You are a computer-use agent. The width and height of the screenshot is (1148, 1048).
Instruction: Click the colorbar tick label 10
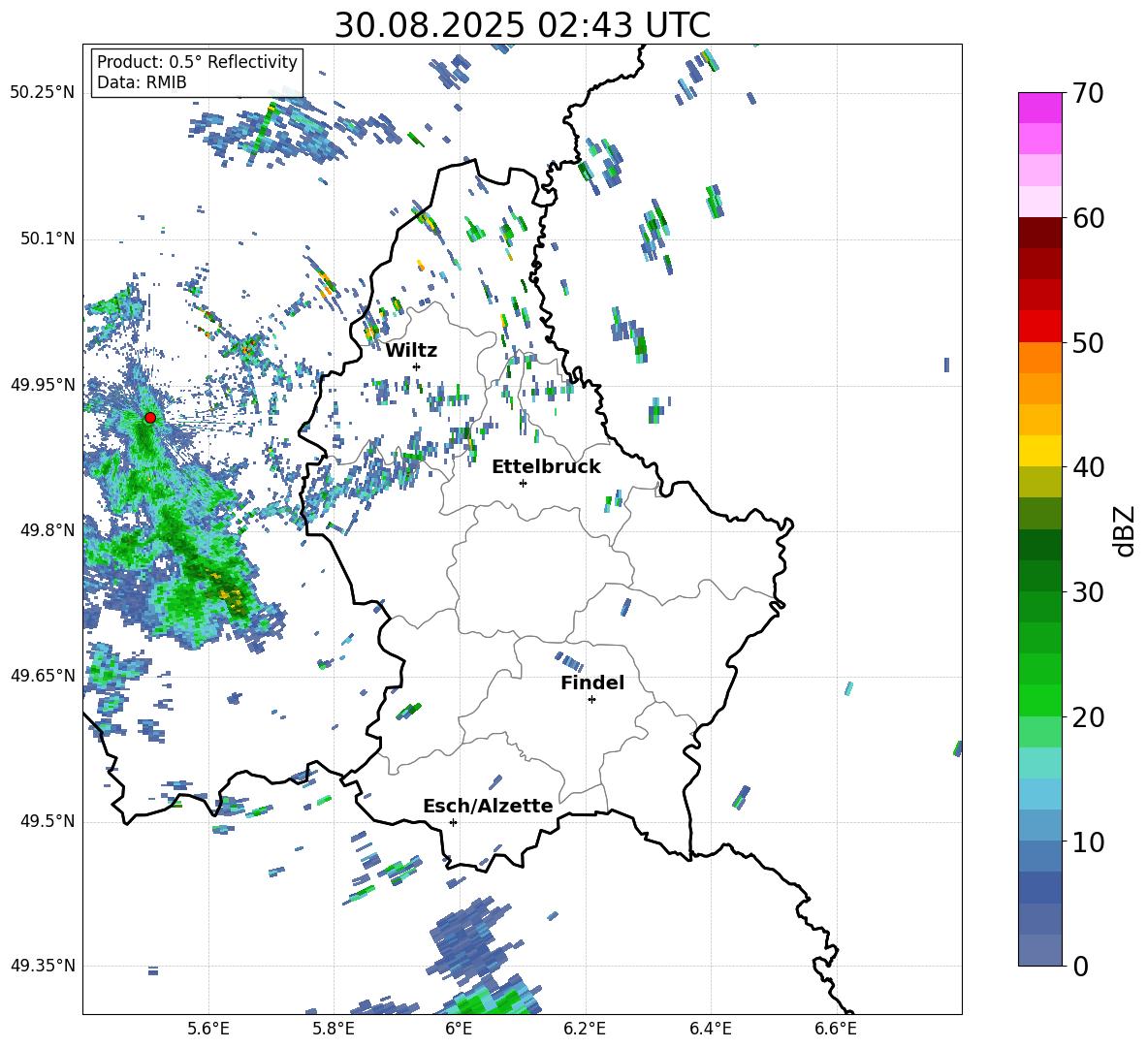coord(1087,842)
